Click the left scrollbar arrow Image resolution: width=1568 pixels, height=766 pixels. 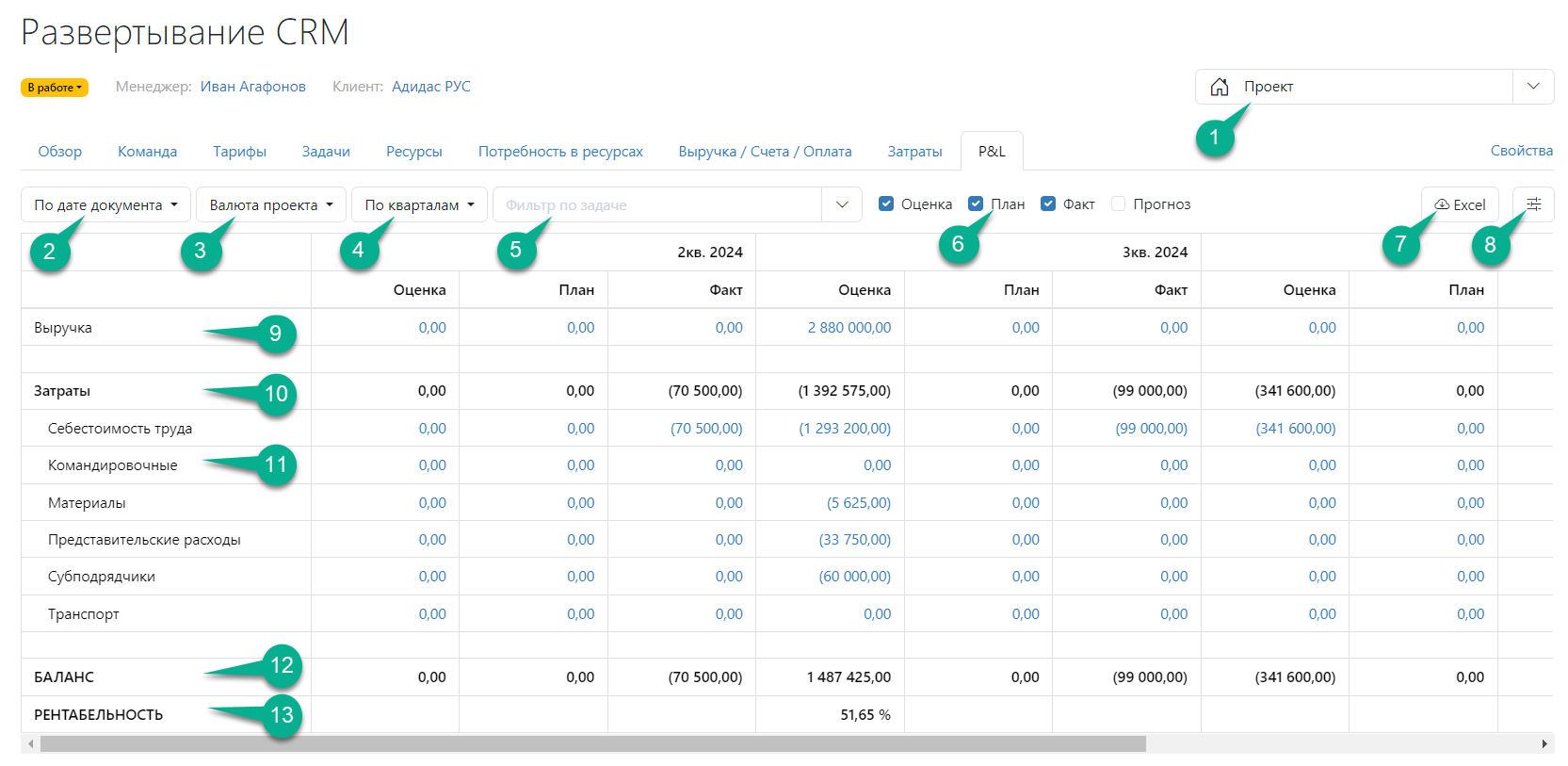pos(31,743)
